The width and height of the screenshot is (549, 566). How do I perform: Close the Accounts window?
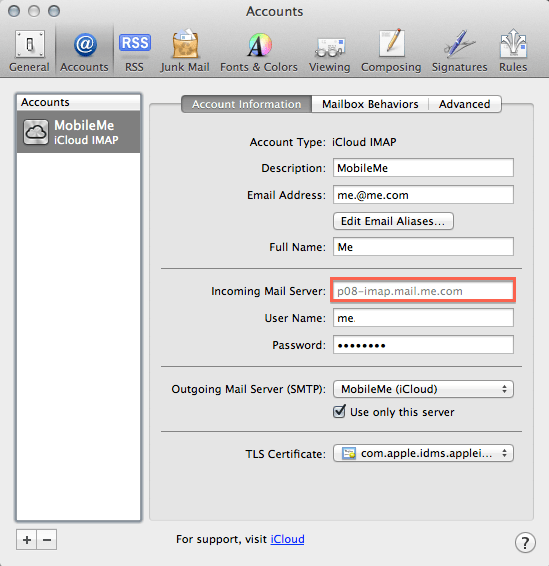point(14,11)
